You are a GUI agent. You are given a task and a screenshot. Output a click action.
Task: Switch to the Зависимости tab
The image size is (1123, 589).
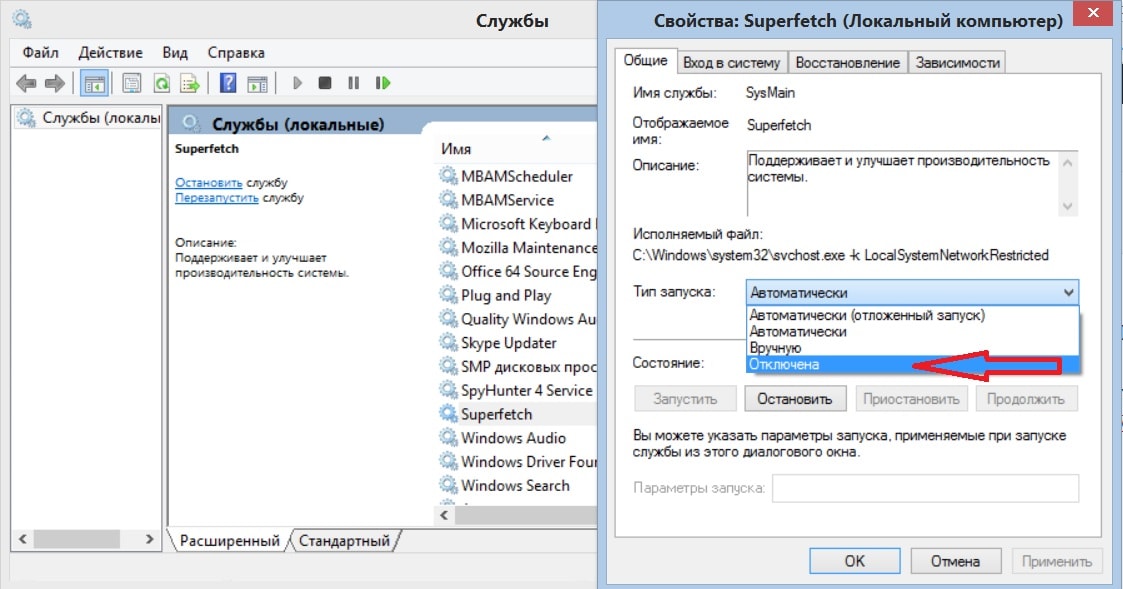click(x=958, y=62)
